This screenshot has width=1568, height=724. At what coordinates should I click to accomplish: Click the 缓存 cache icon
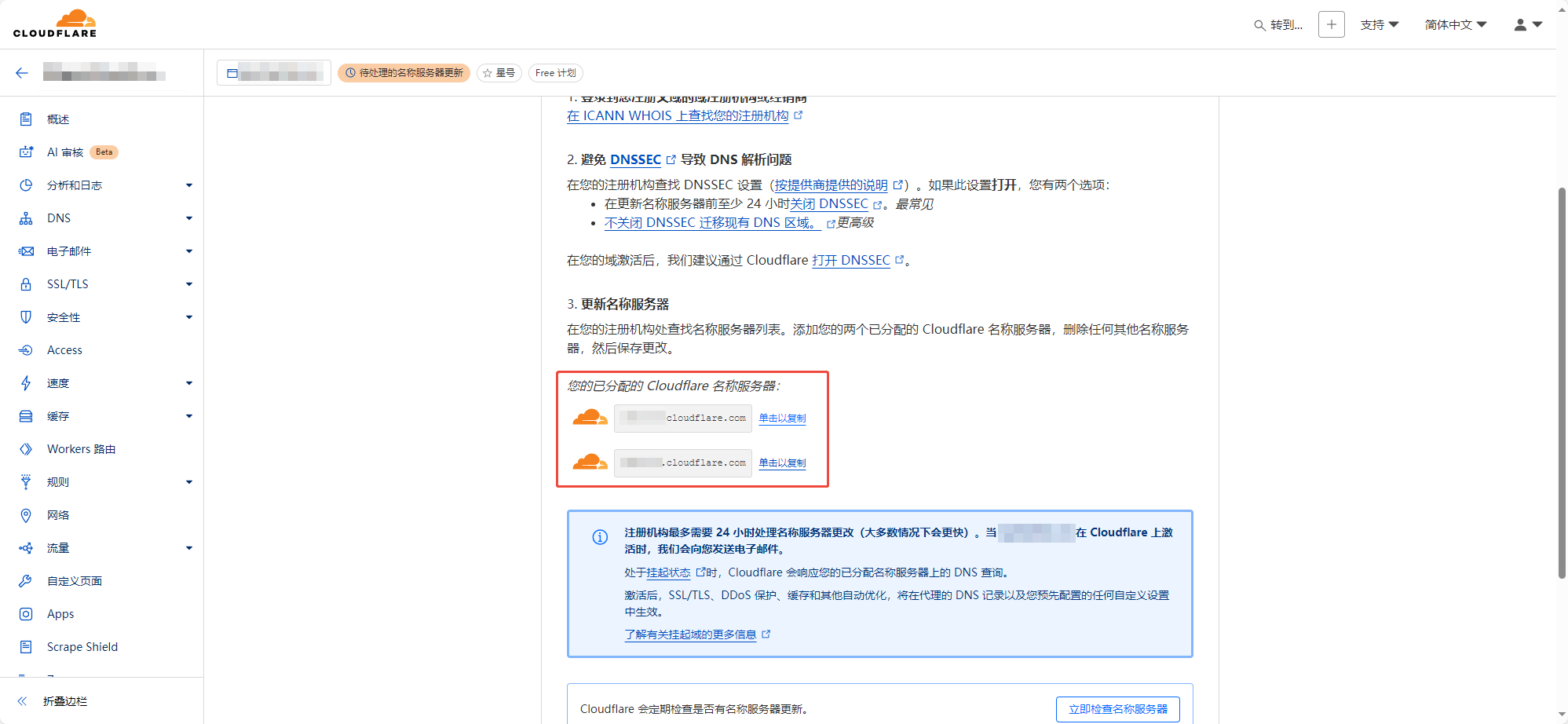[26, 416]
